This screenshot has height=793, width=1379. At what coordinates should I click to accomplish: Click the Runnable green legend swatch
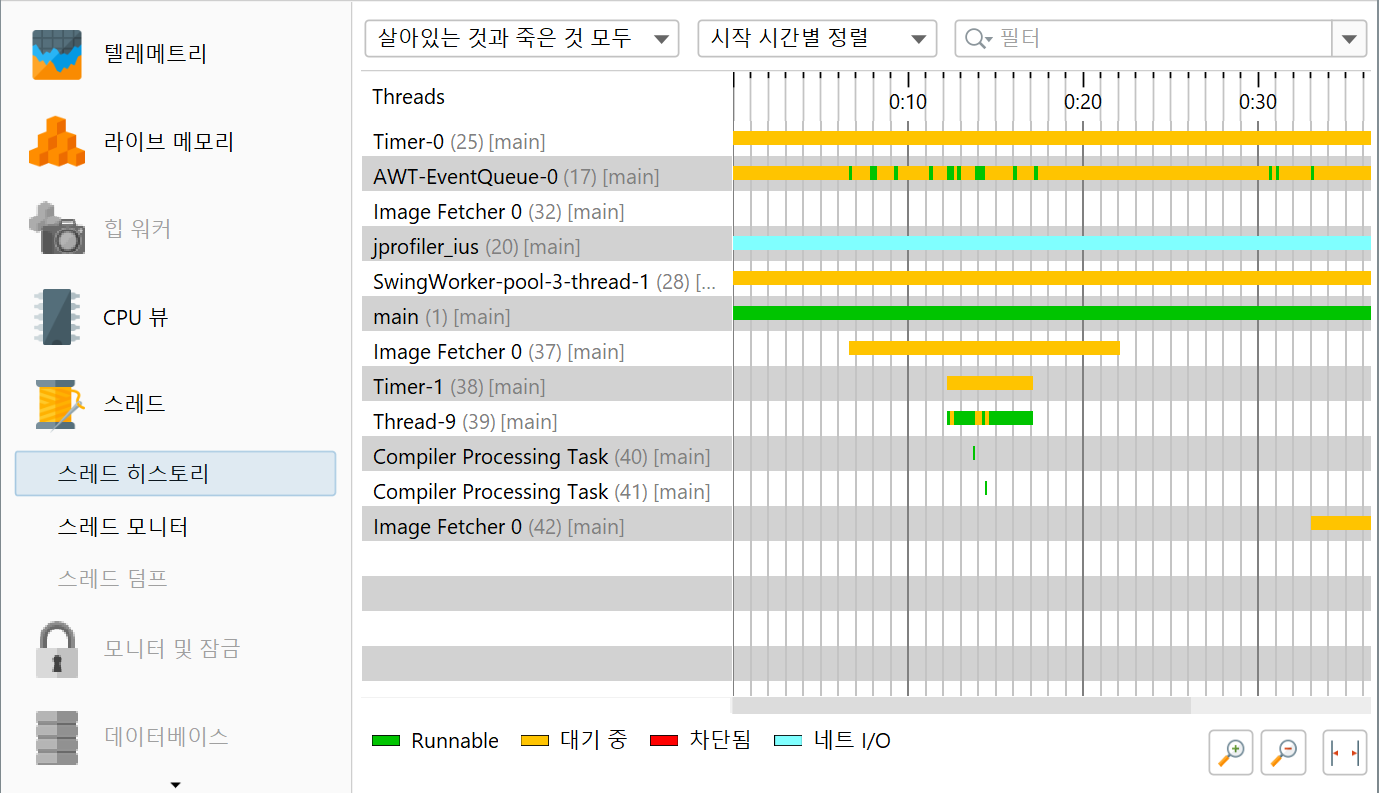[386, 741]
